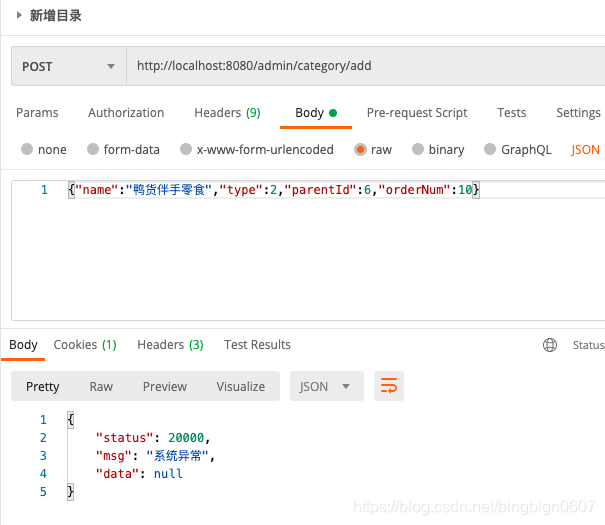Open the Pre-request Script tab
The height and width of the screenshot is (525, 605).
point(417,113)
